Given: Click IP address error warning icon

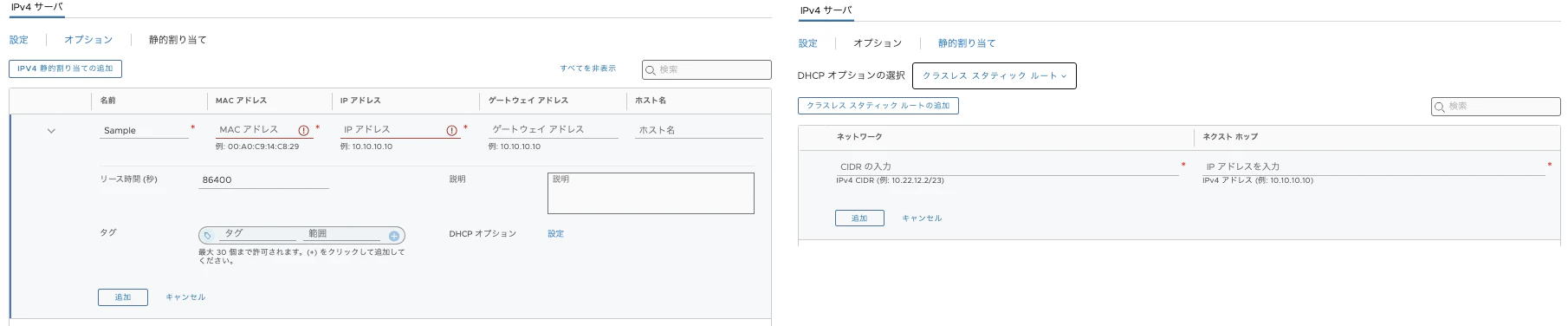Looking at the screenshot, I should [452, 130].
